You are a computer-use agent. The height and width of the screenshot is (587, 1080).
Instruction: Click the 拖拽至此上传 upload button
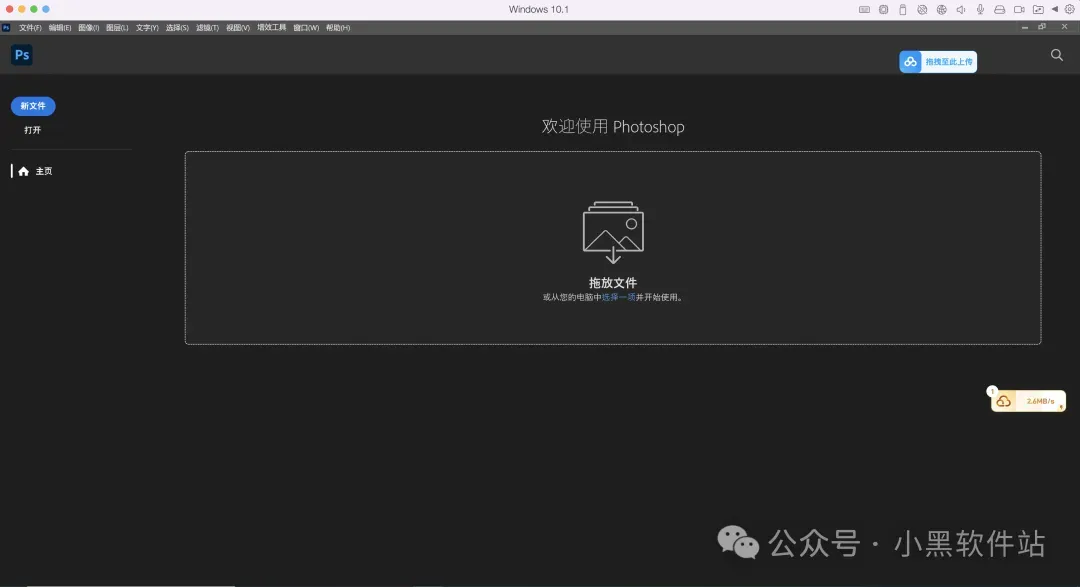click(x=938, y=62)
